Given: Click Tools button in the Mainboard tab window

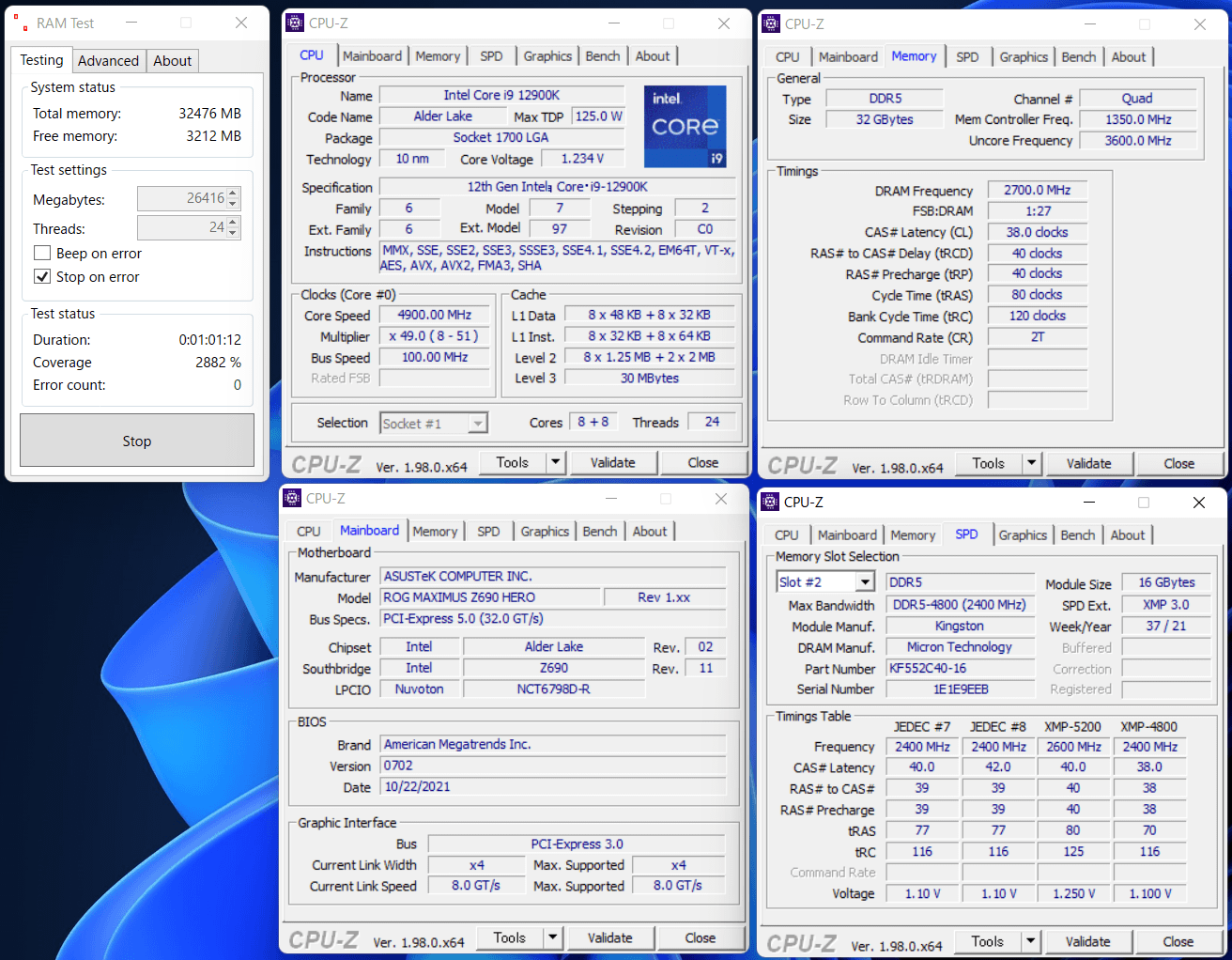Looking at the screenshot, I should pyautogui.click(x=510, y=937).
